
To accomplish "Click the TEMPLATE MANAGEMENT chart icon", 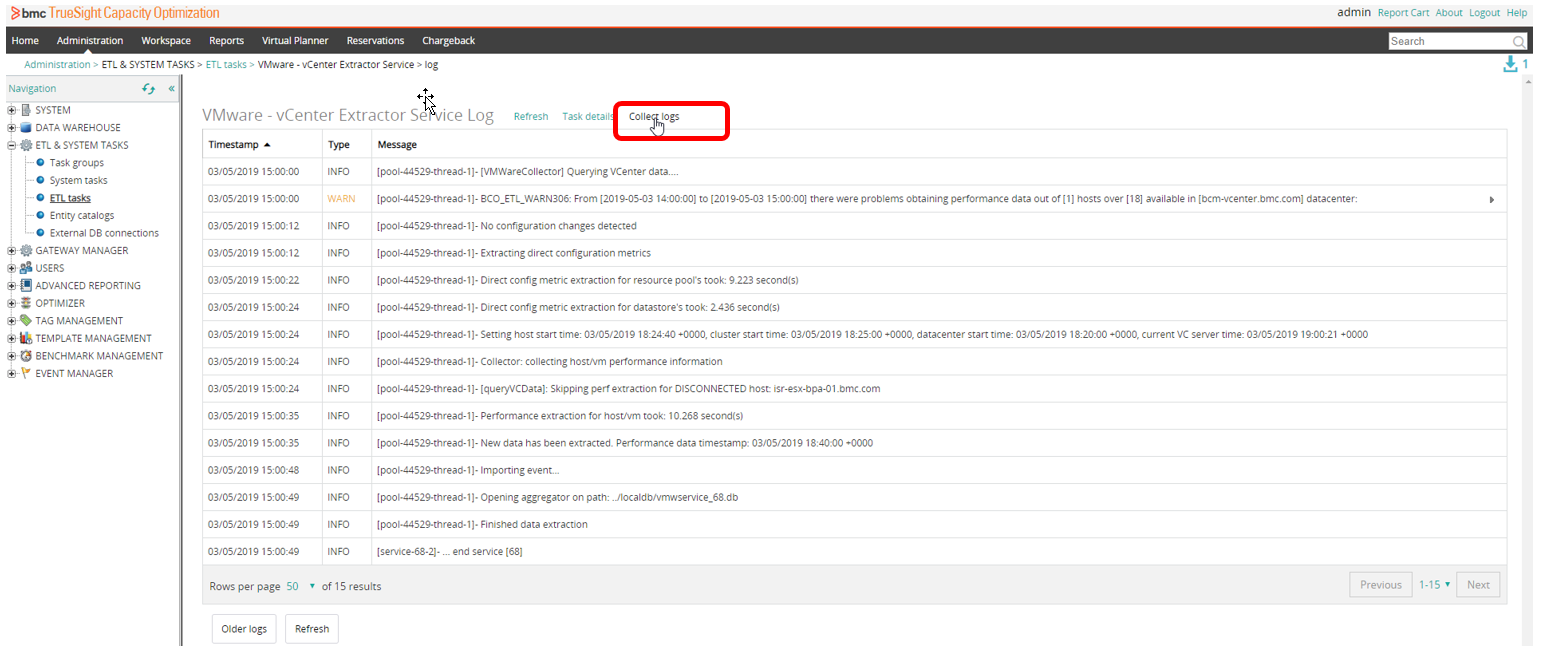I will pos(26,338).
